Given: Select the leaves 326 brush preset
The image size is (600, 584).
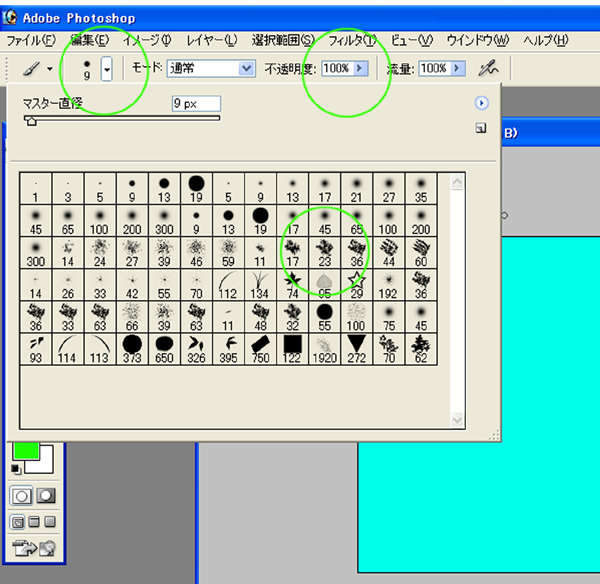Looking at the screenshot, I should click(196, 349).
